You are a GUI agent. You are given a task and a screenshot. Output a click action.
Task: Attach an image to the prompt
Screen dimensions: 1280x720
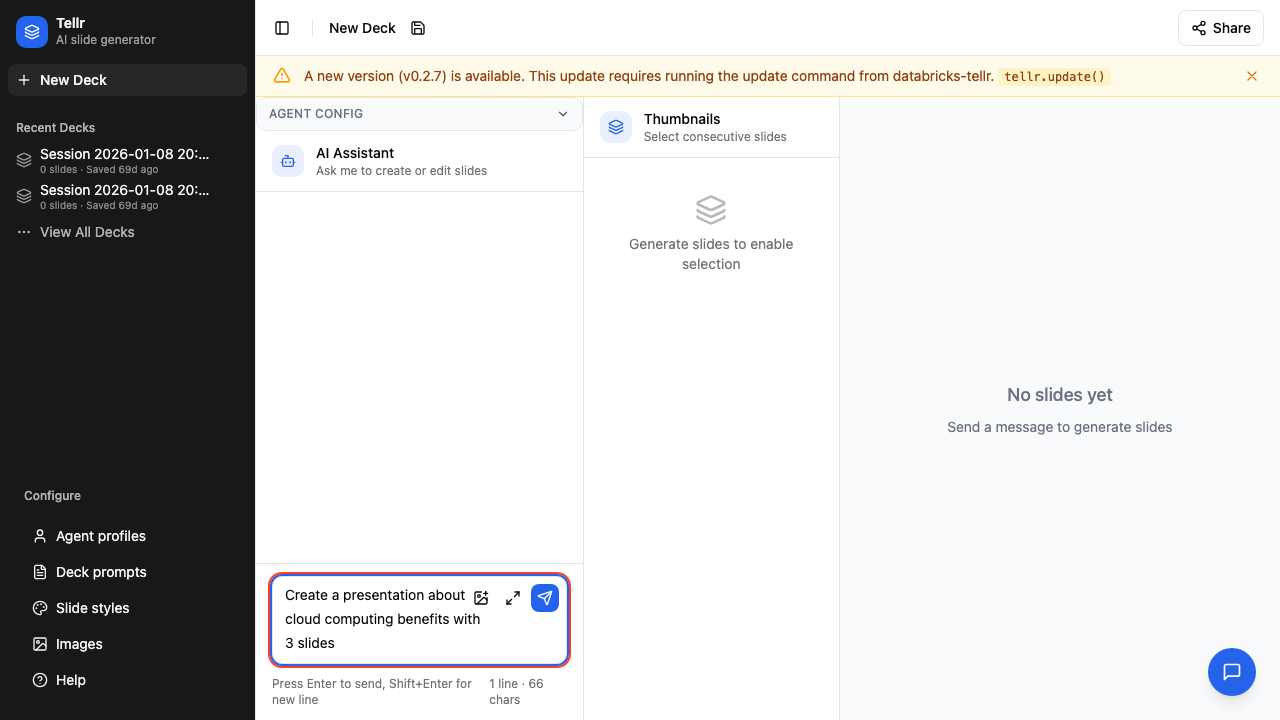pos(481,598)
